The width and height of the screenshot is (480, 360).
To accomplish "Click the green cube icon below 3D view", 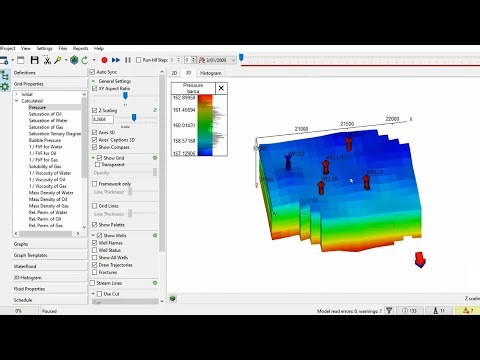I will coord(173,298).
